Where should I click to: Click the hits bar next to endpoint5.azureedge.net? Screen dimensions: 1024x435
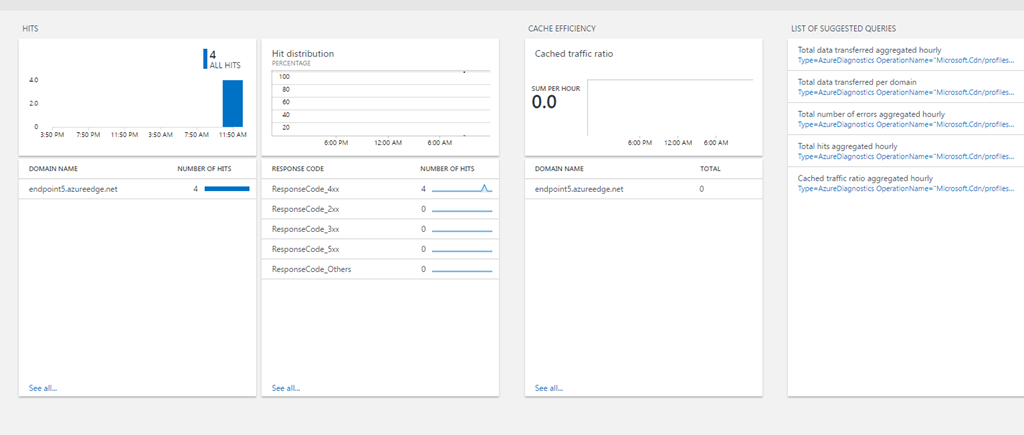(227, 189)
